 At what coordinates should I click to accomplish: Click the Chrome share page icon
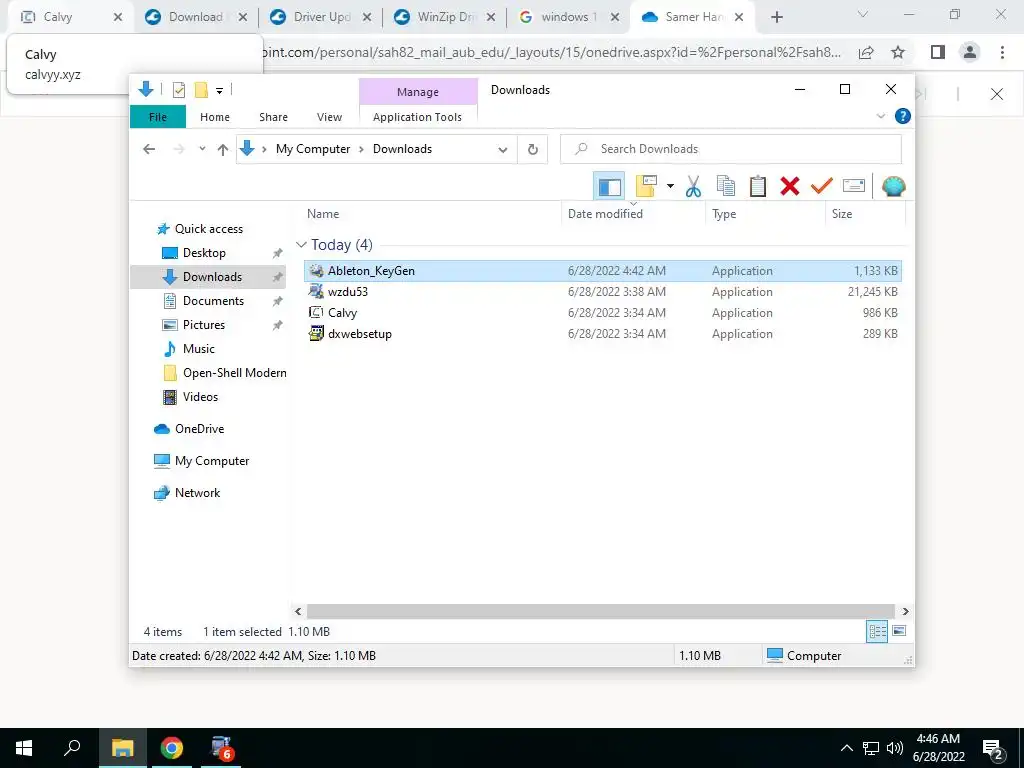(866, 52)
